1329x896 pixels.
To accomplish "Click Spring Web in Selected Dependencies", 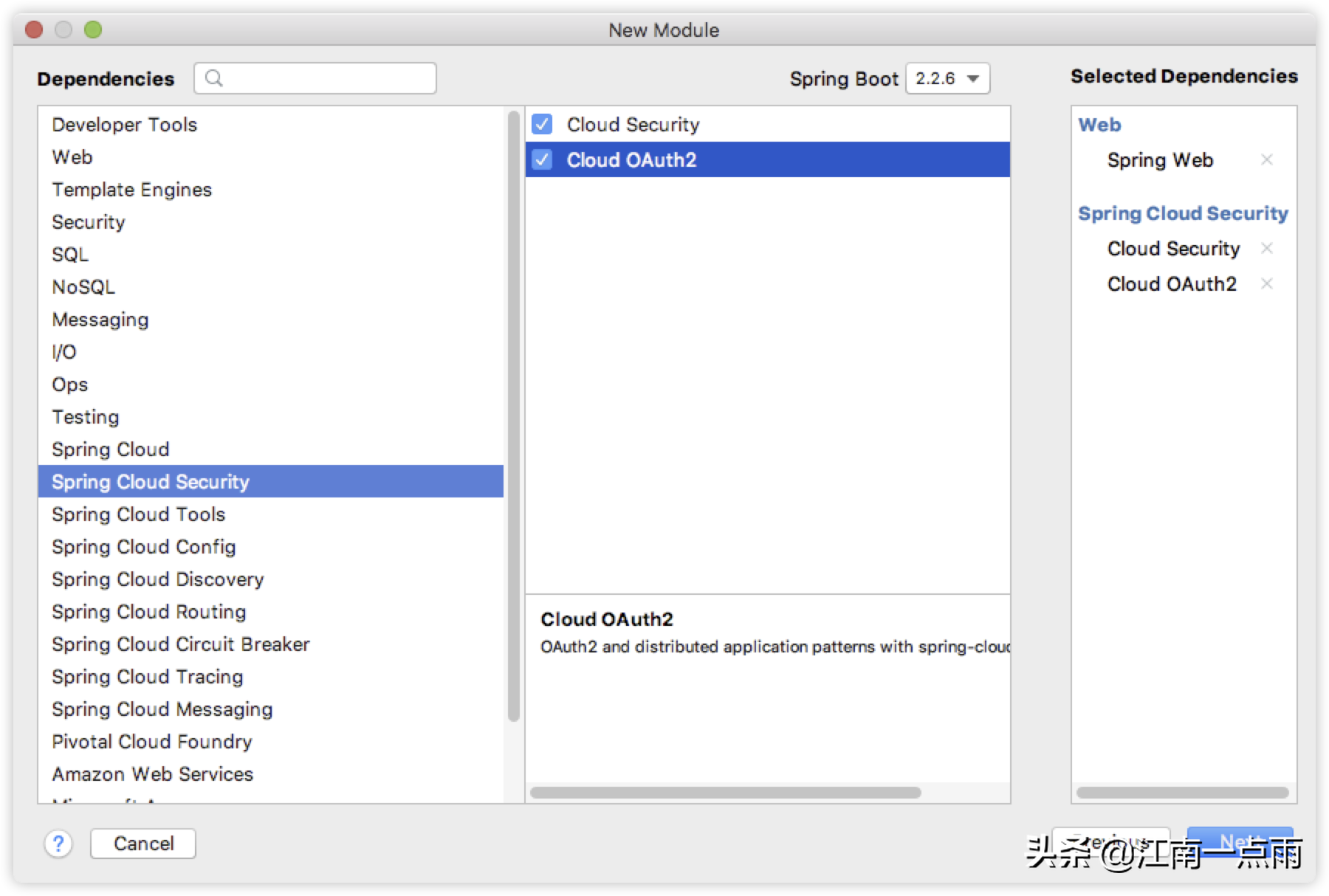I will click(x=1160, y=160).
